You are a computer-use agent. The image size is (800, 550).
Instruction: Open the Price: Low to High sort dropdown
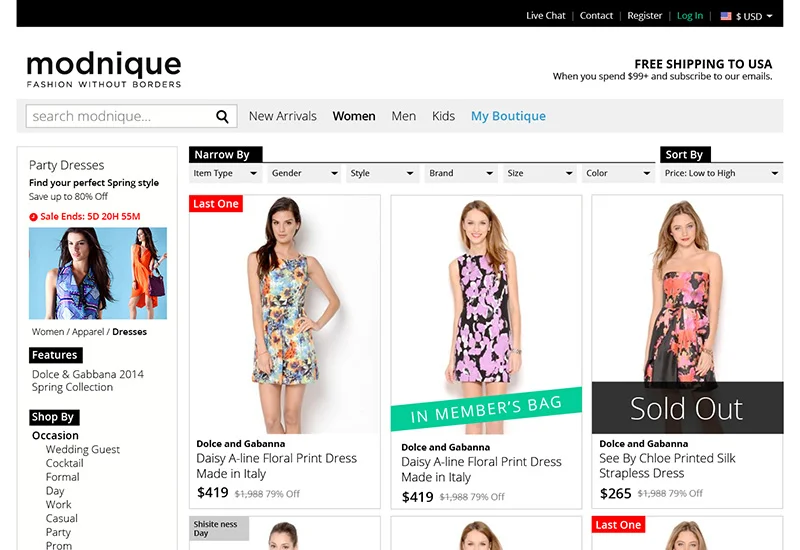point(721,173)
